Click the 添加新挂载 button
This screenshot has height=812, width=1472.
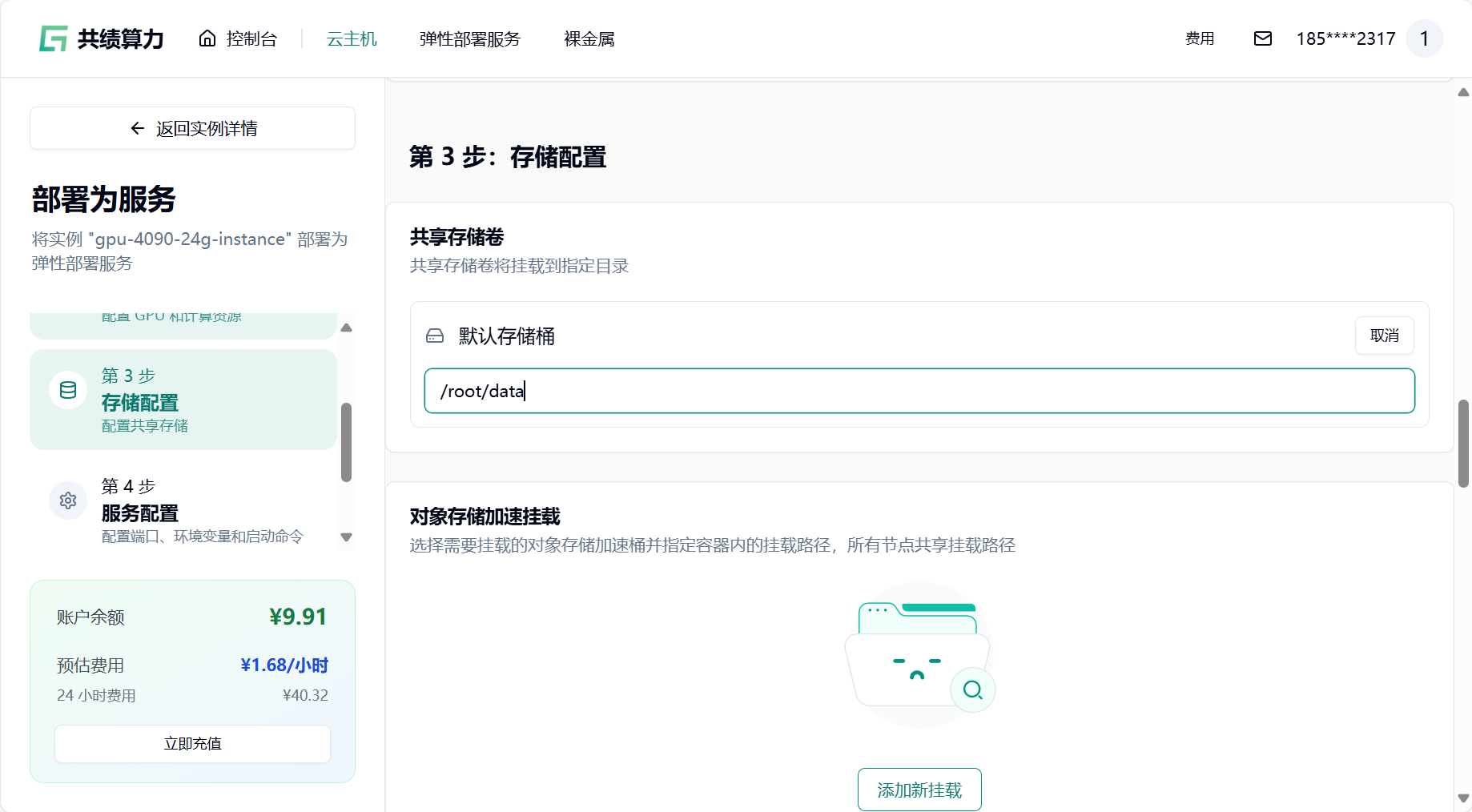(919, 790)
